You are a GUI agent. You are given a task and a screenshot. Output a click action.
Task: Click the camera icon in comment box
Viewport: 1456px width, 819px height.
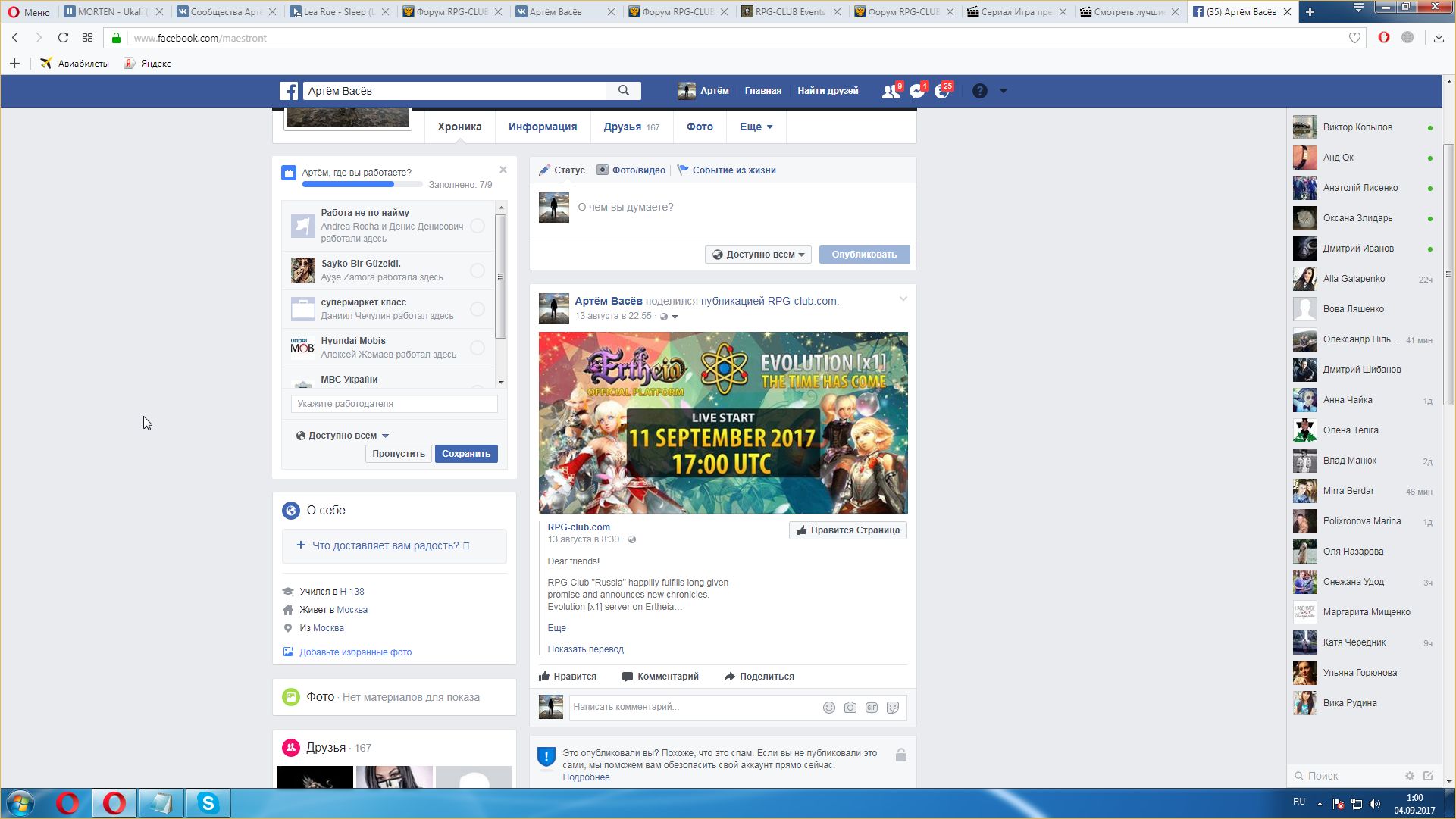tap(850, 708)
